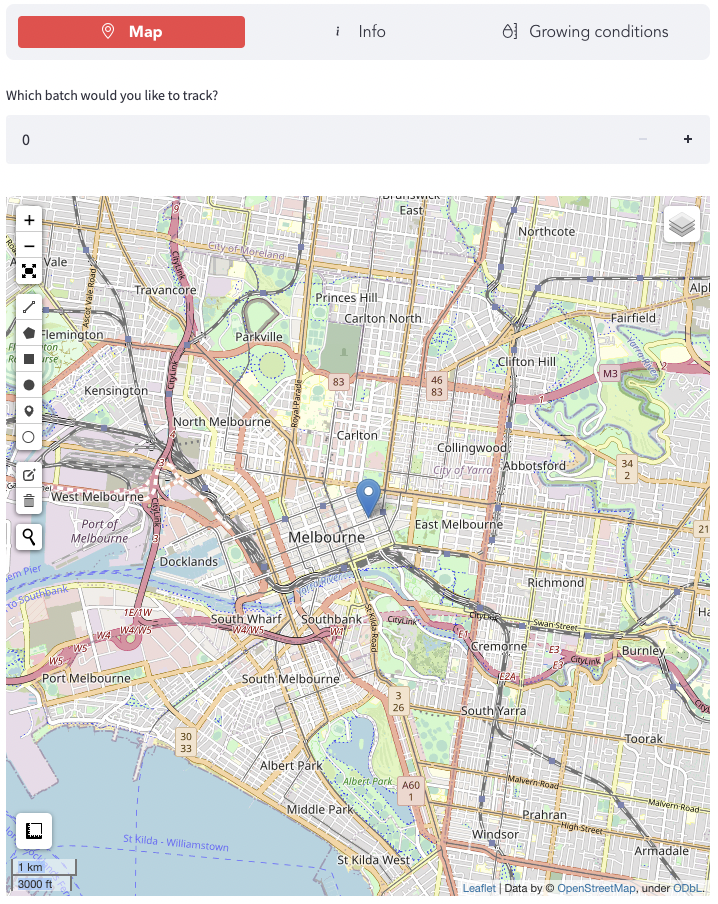This screenshot has height=904, width=718.
Task: Decrease the batch number with minus
Action: tap(643, 139)
